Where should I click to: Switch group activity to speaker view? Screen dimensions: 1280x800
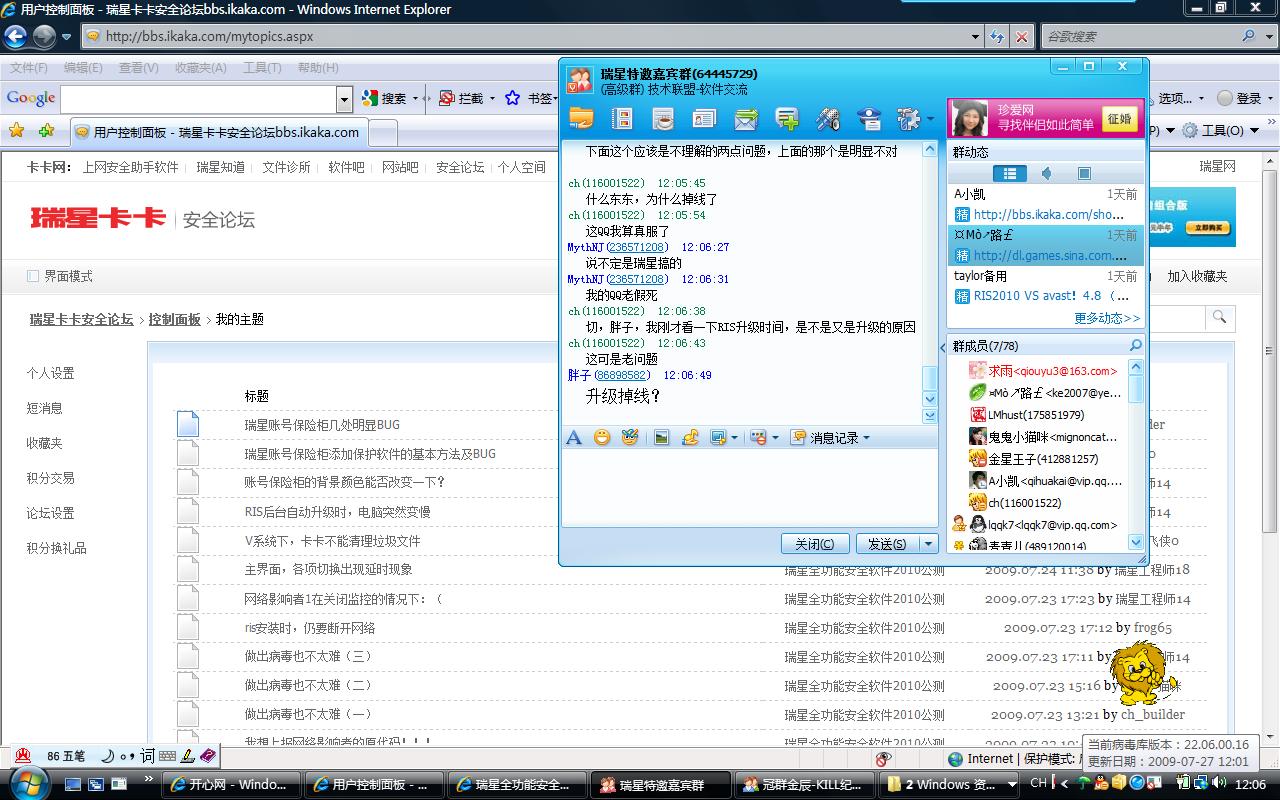[x=1046, y=174]
